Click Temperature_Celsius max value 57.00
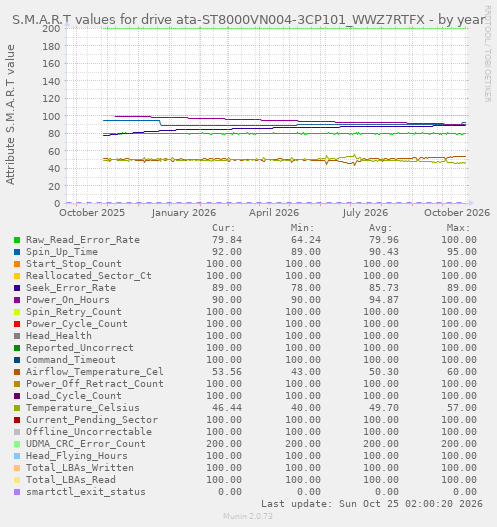This screenshot has width=497, height=527. click(x=462, y=408)
